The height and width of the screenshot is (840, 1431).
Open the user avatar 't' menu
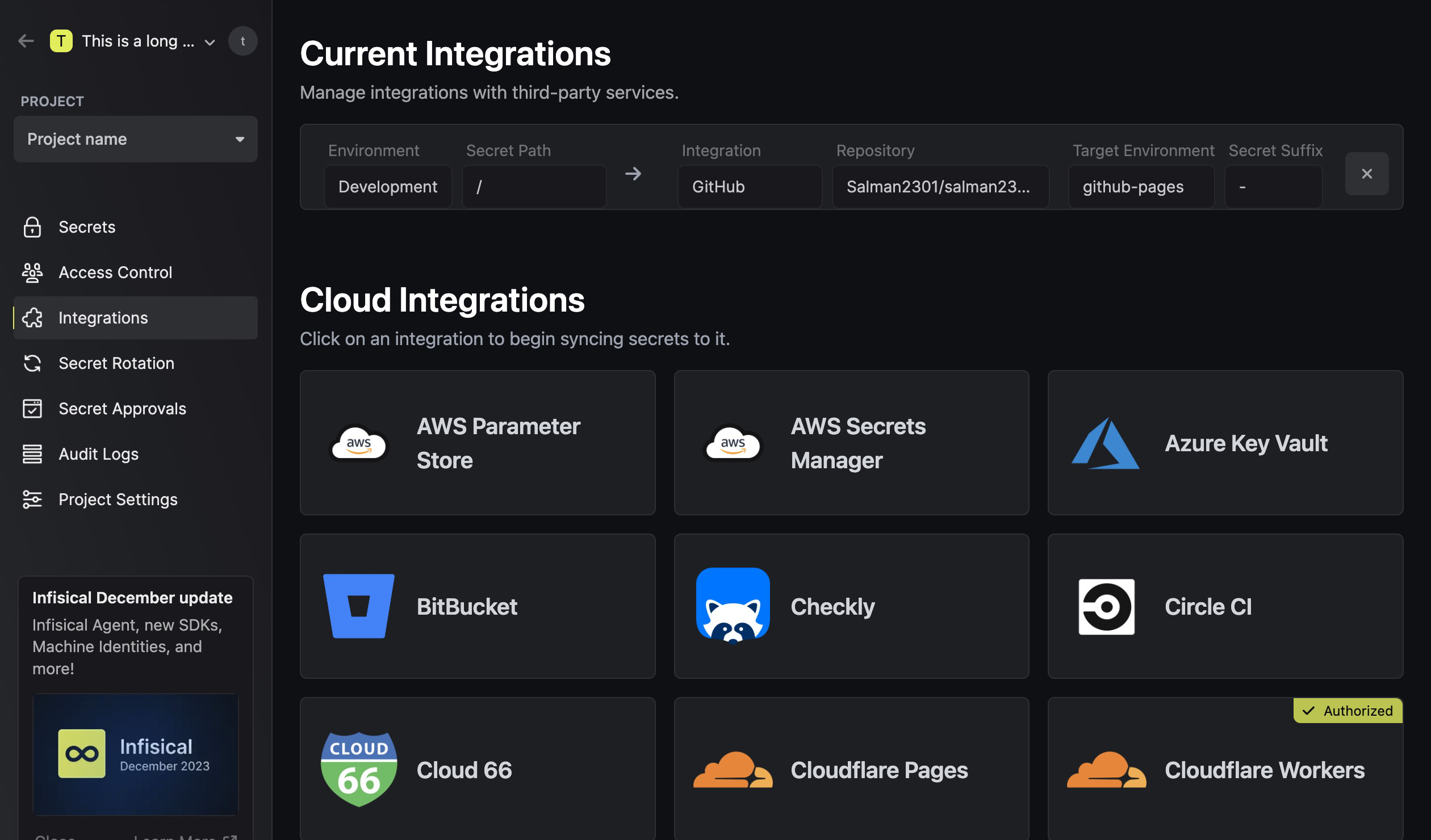pos(243,41)
